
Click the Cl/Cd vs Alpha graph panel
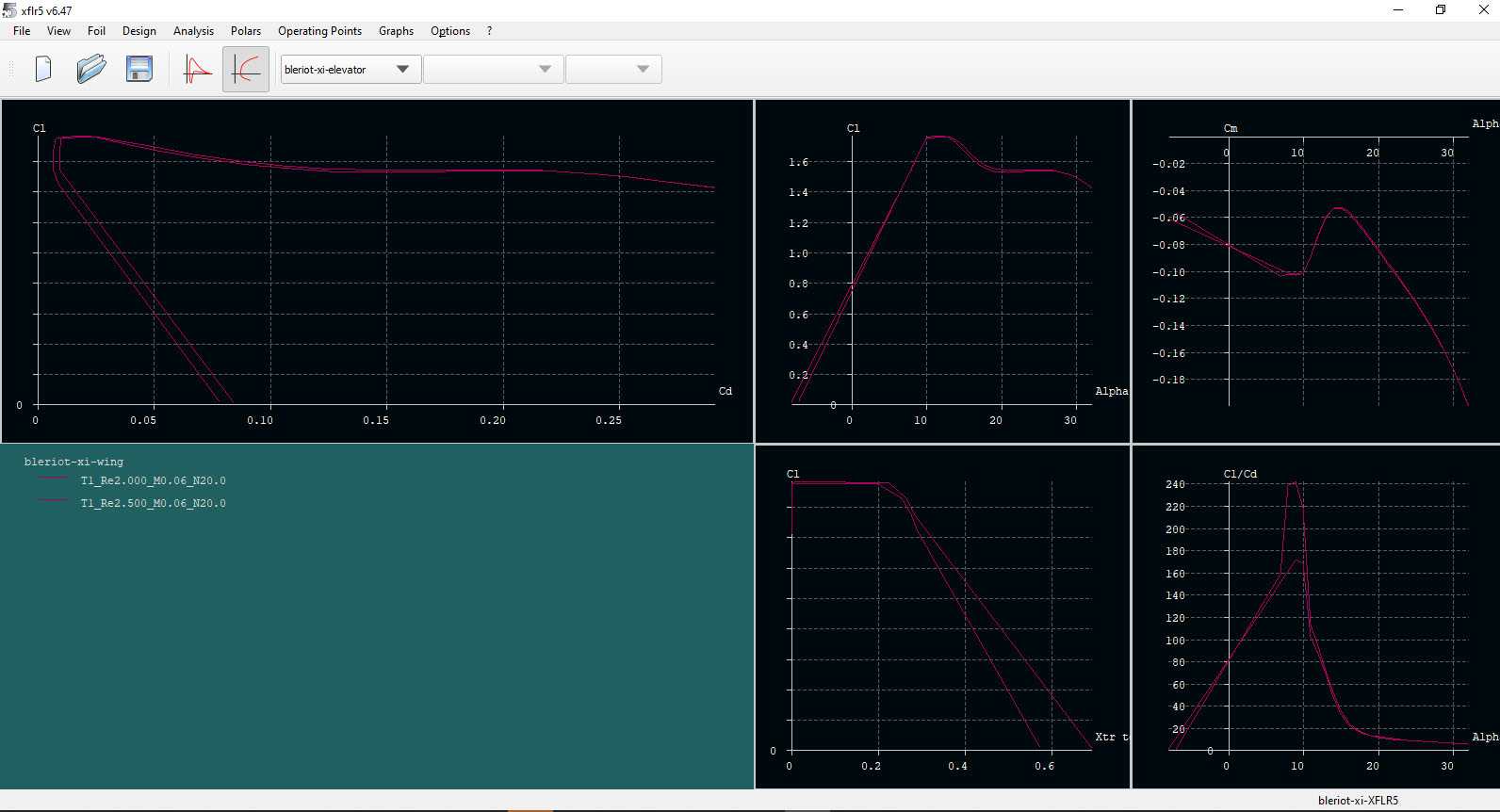1316,617
